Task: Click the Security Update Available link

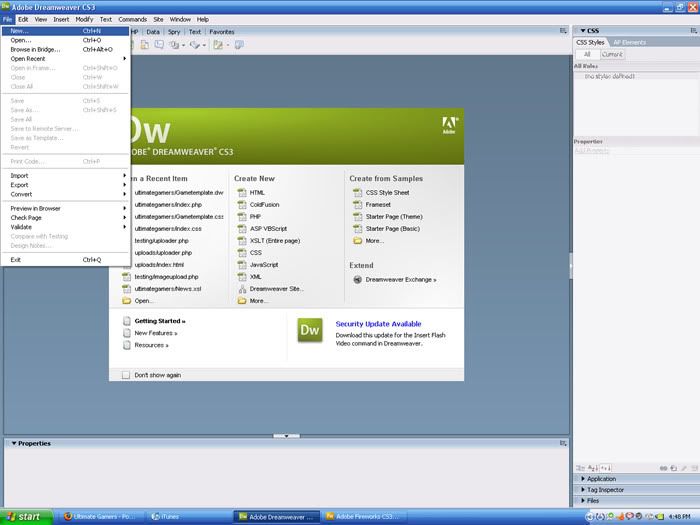Action: (x=379, y=324)
